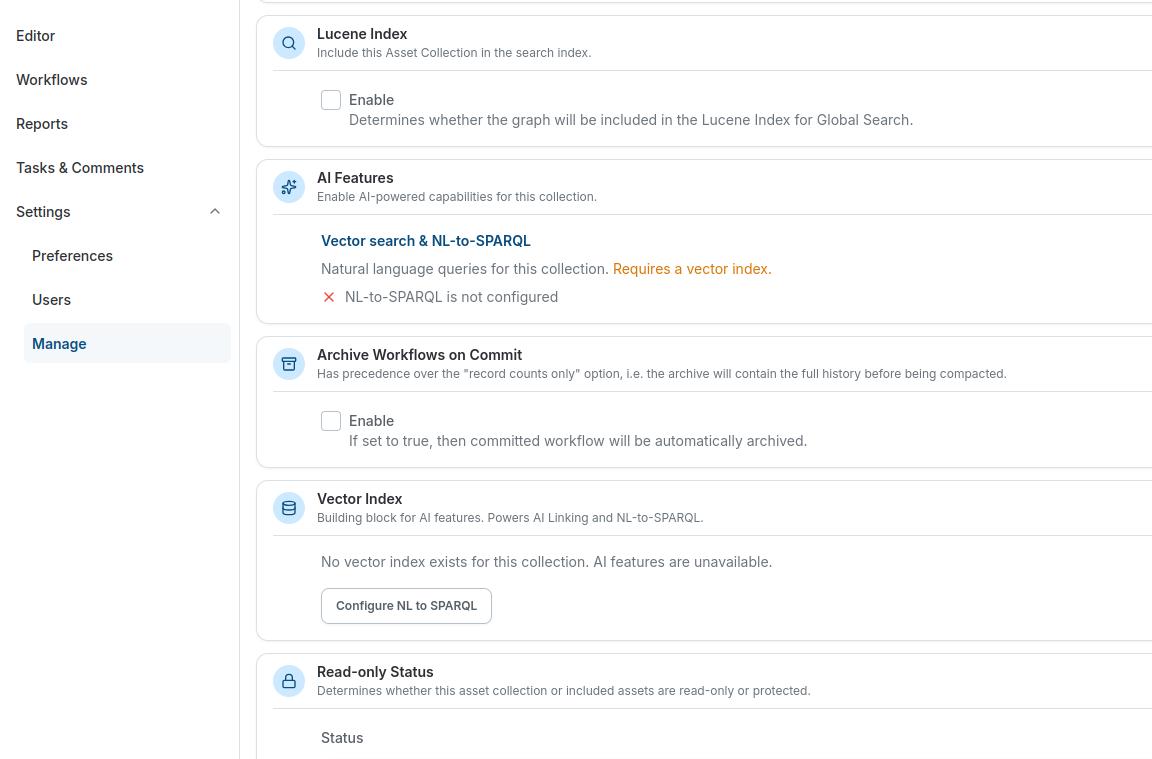Image resolution: width=1152 pixels, height=759 pixels.
Task: Click 'If set to true' archive description
Action: [x=578, y=441]
